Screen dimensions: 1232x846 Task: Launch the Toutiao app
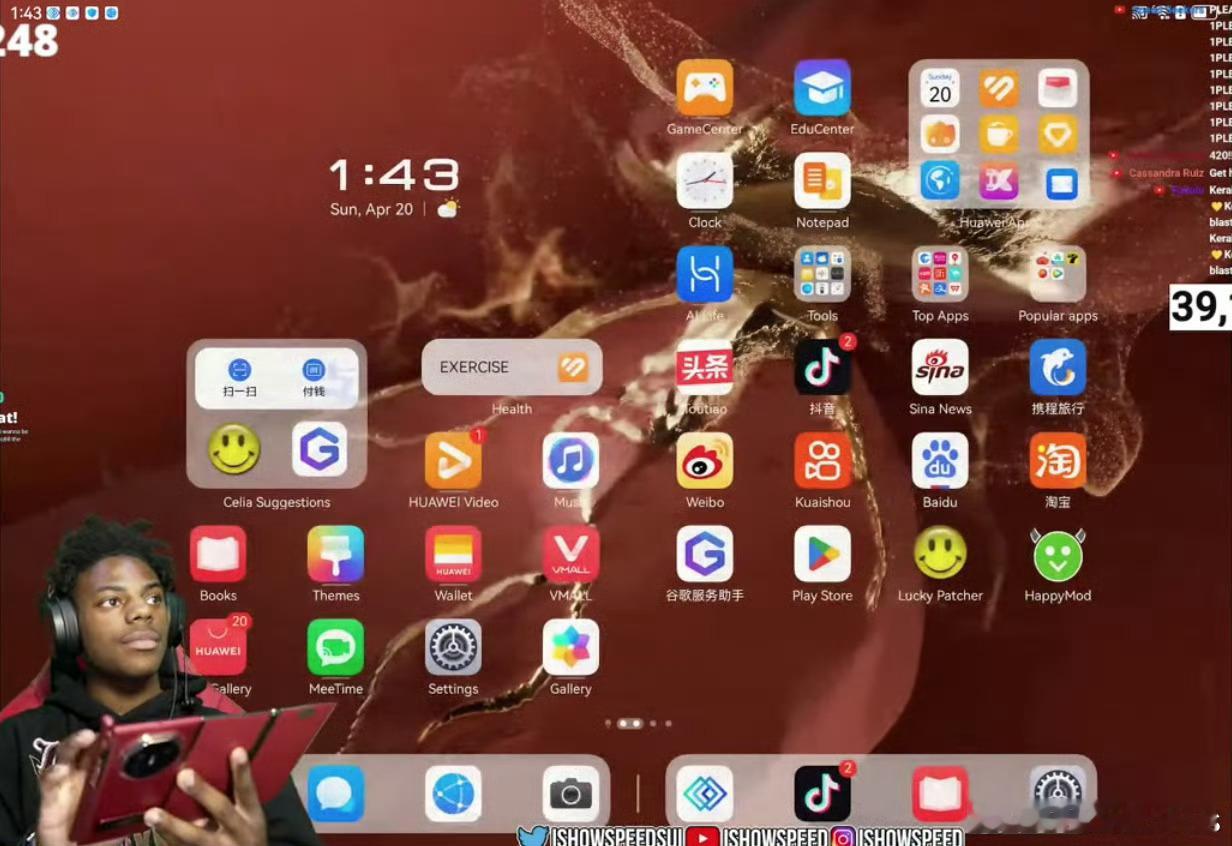[x=704, y=367]
